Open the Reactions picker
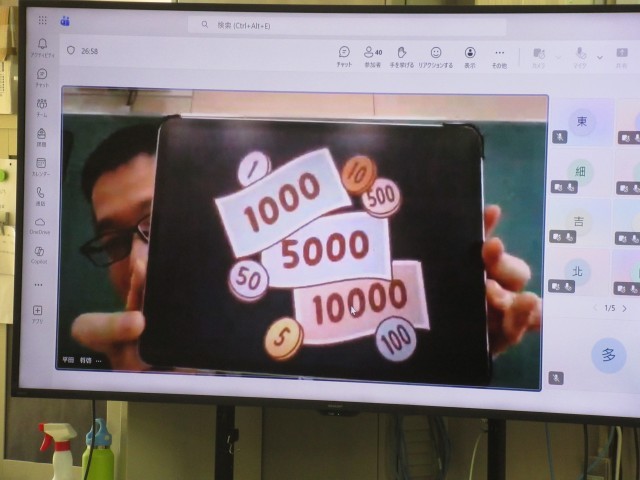 coord(435,56)
